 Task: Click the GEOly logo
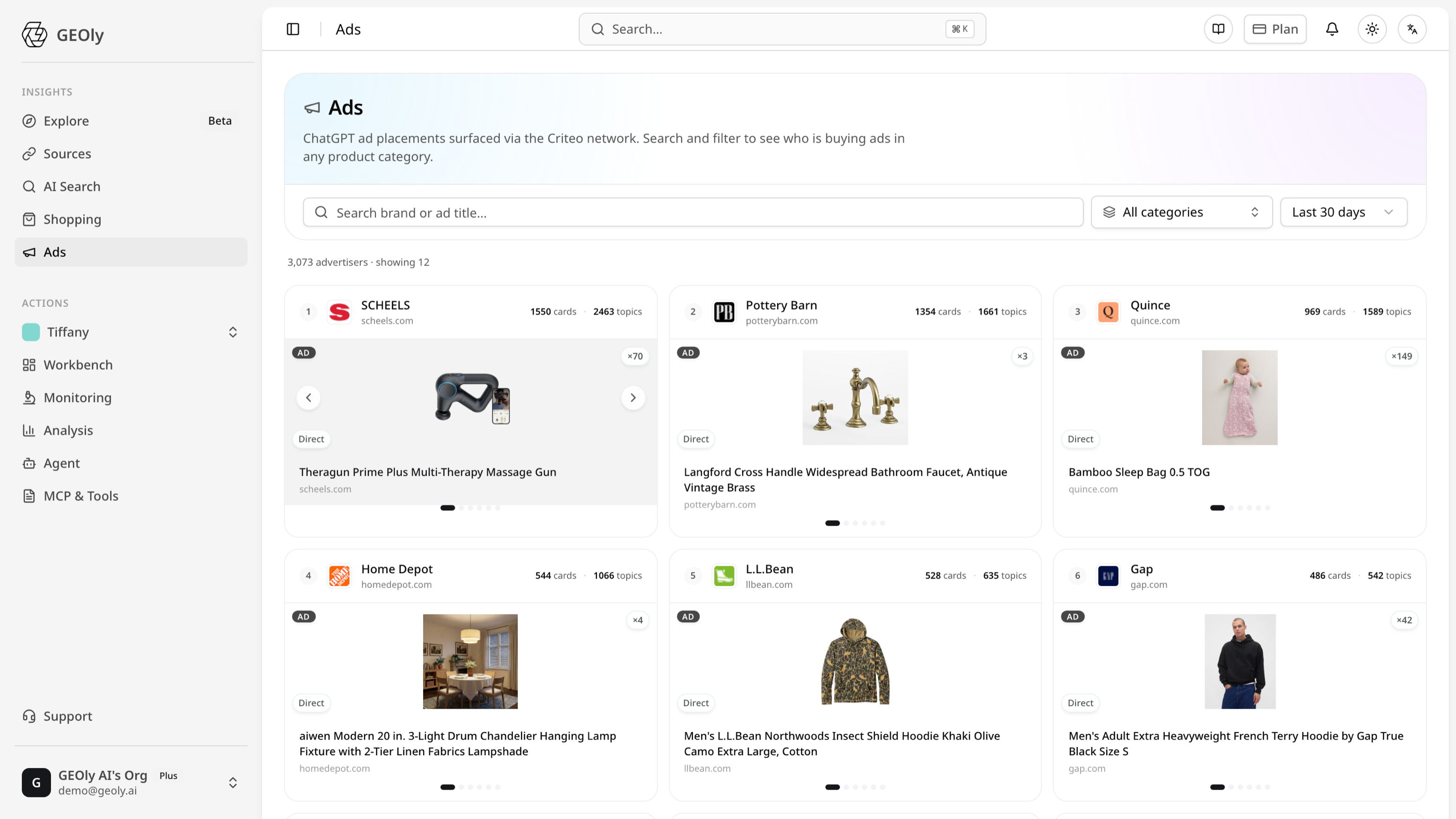point(35,35)
